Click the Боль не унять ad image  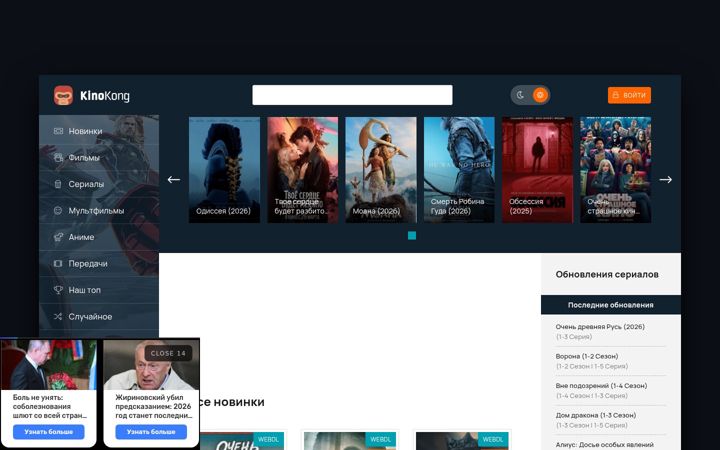click(49, 365)
